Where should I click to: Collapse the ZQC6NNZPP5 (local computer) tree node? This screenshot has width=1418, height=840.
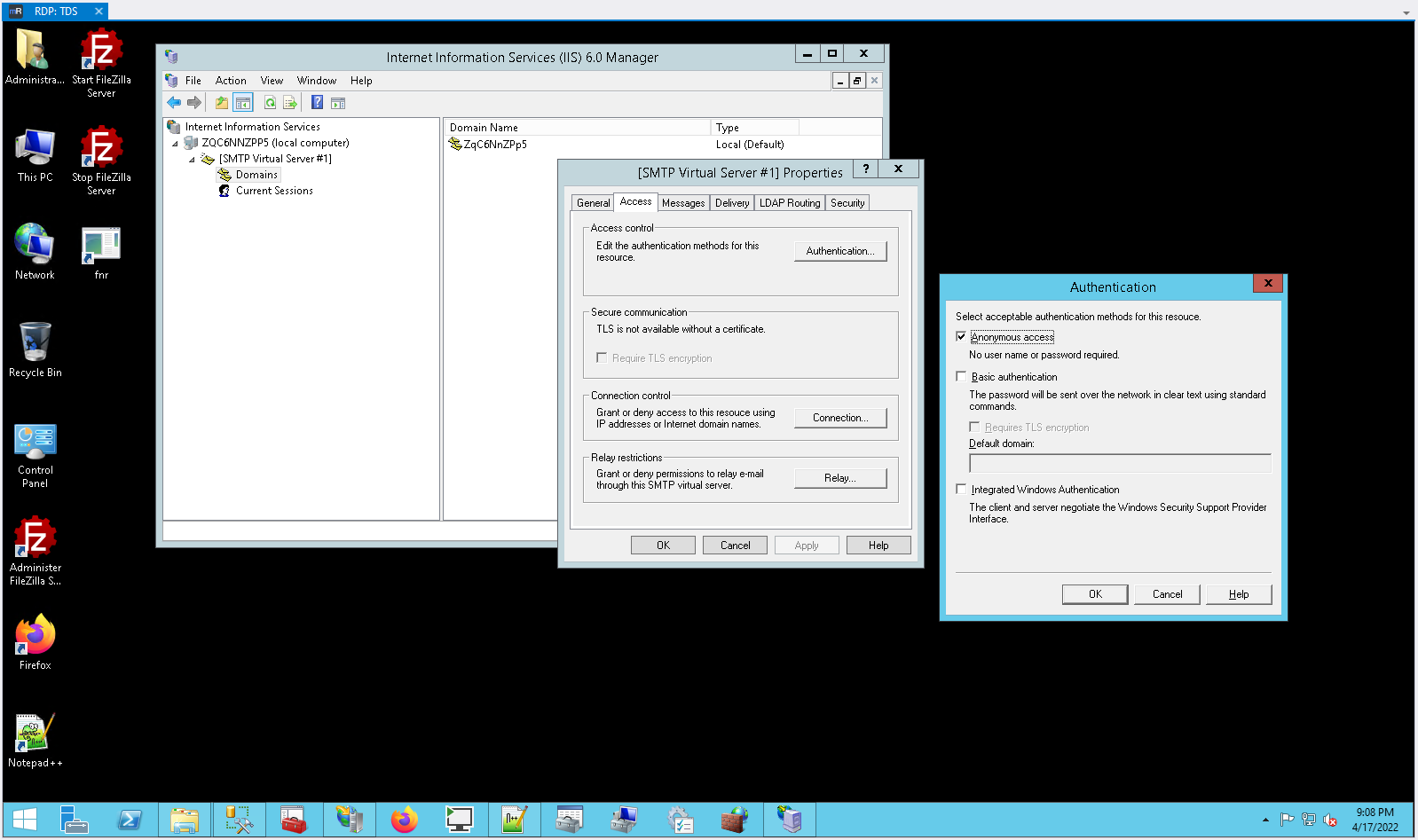175,144
